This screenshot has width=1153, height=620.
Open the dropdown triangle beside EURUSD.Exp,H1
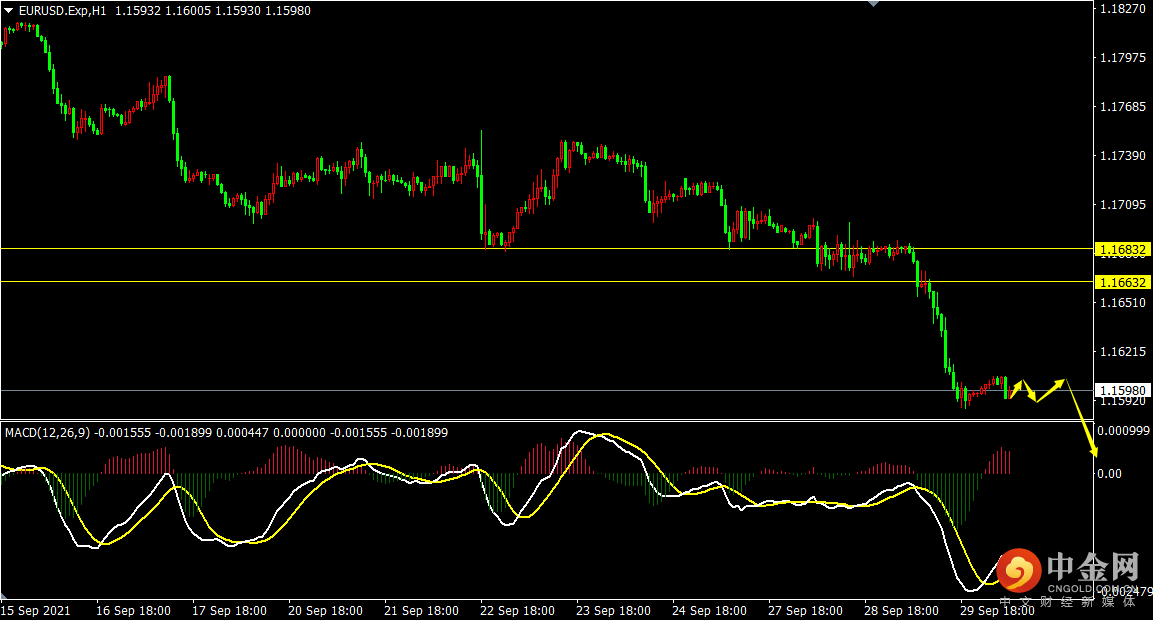coord(9,11)
